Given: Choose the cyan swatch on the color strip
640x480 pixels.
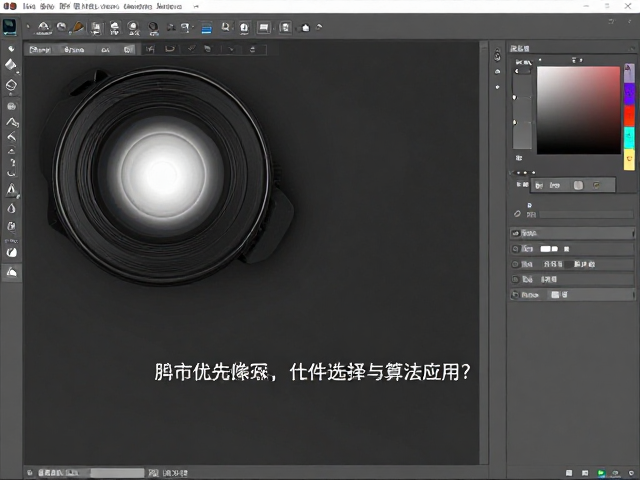Looking at the screenshot, I should (x=629, y=138).
